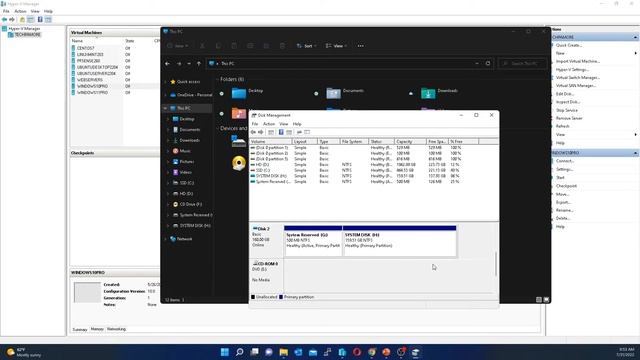Click the Paste icon in the This PC toolbar
The width and height of the screenshot is (640, 360).
(x=234, y=46)
